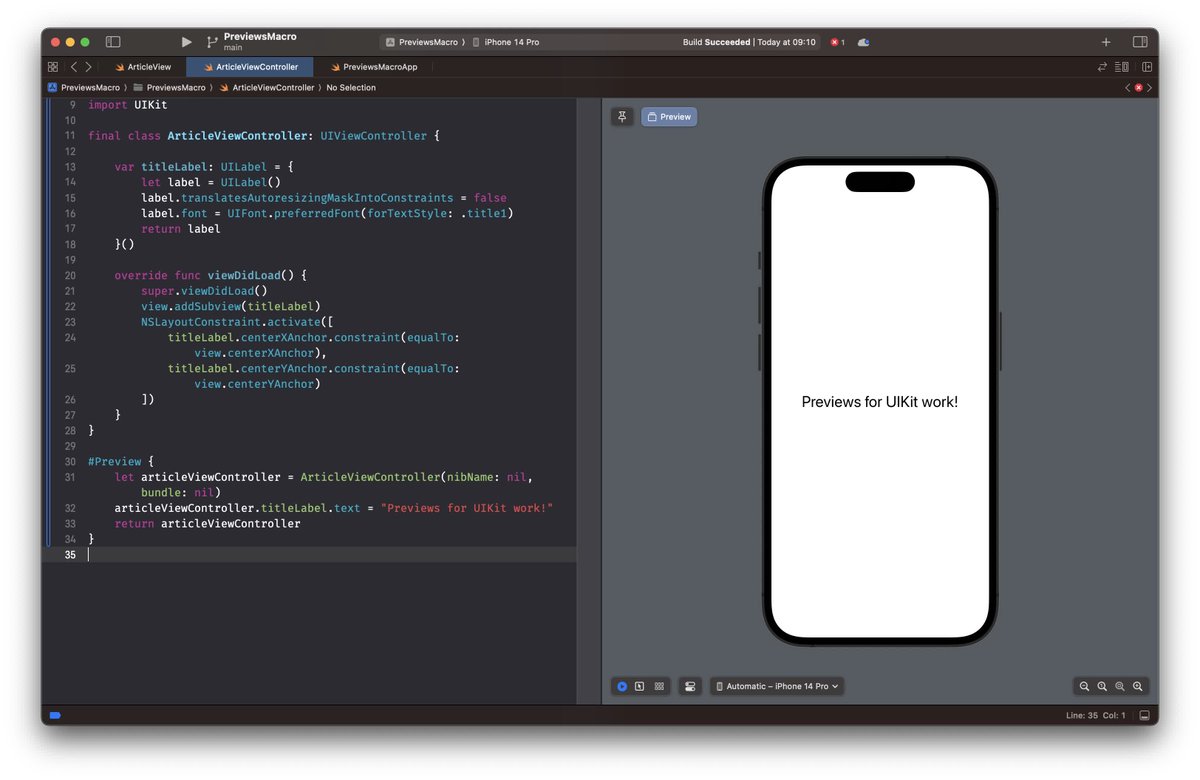1200x780 pixels.
Task: Switch to the PreviewsMacroApp tab
Action: coord(377,66)
